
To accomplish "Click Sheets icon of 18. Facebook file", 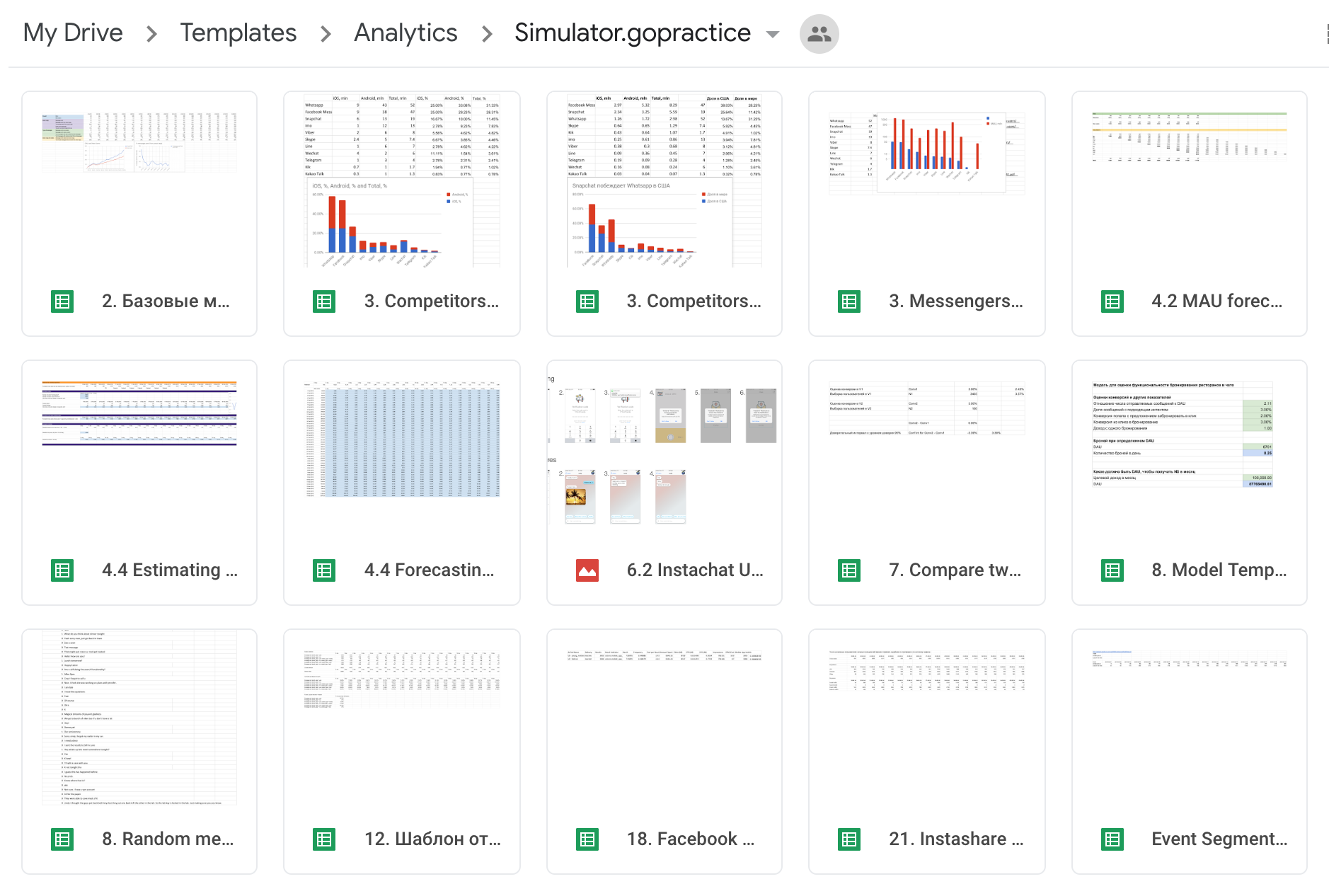I will (587, 839).
